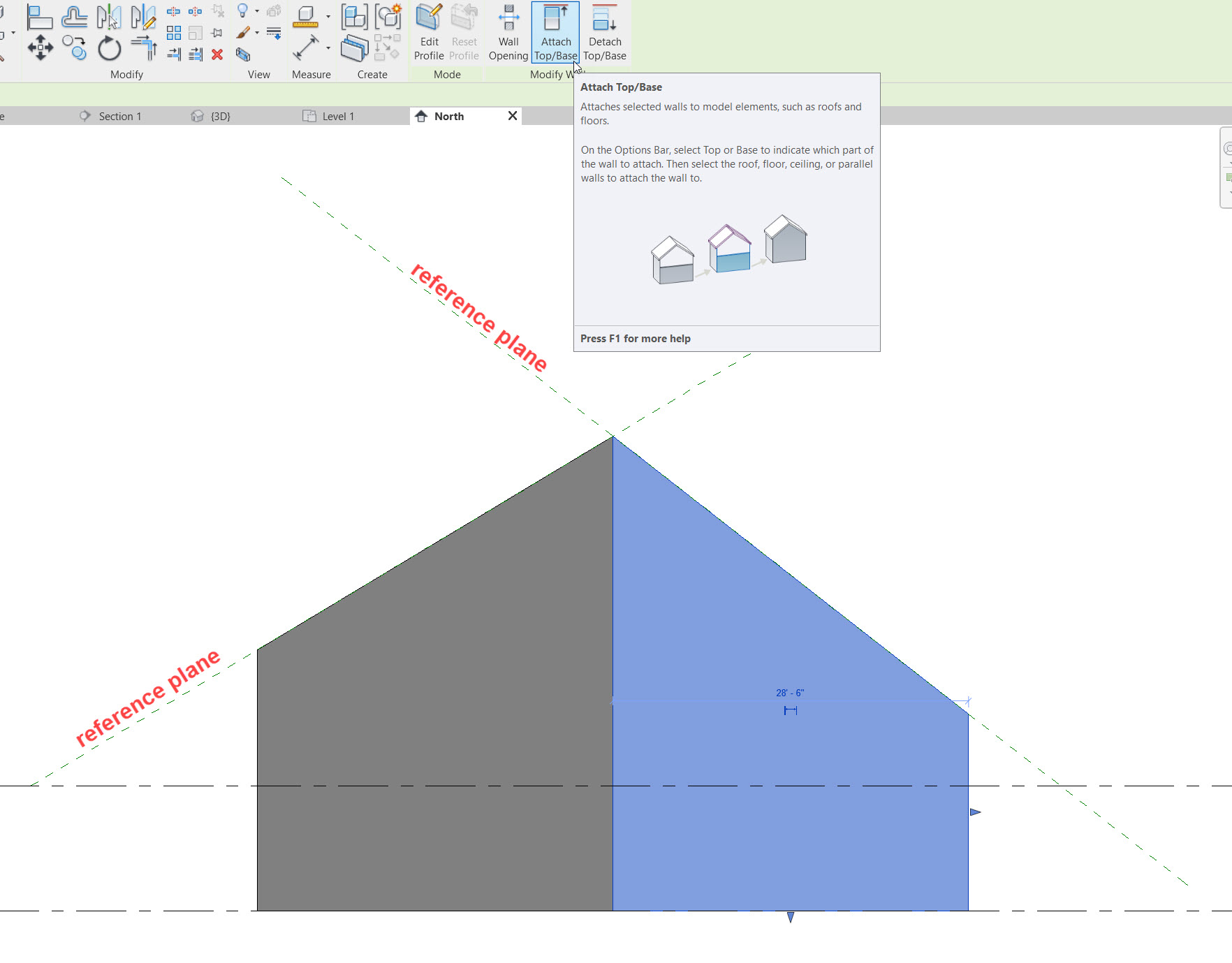Open the Measure tool dropdown arrow
This screenshot has width=1232, height=963.
pos(328,47)
